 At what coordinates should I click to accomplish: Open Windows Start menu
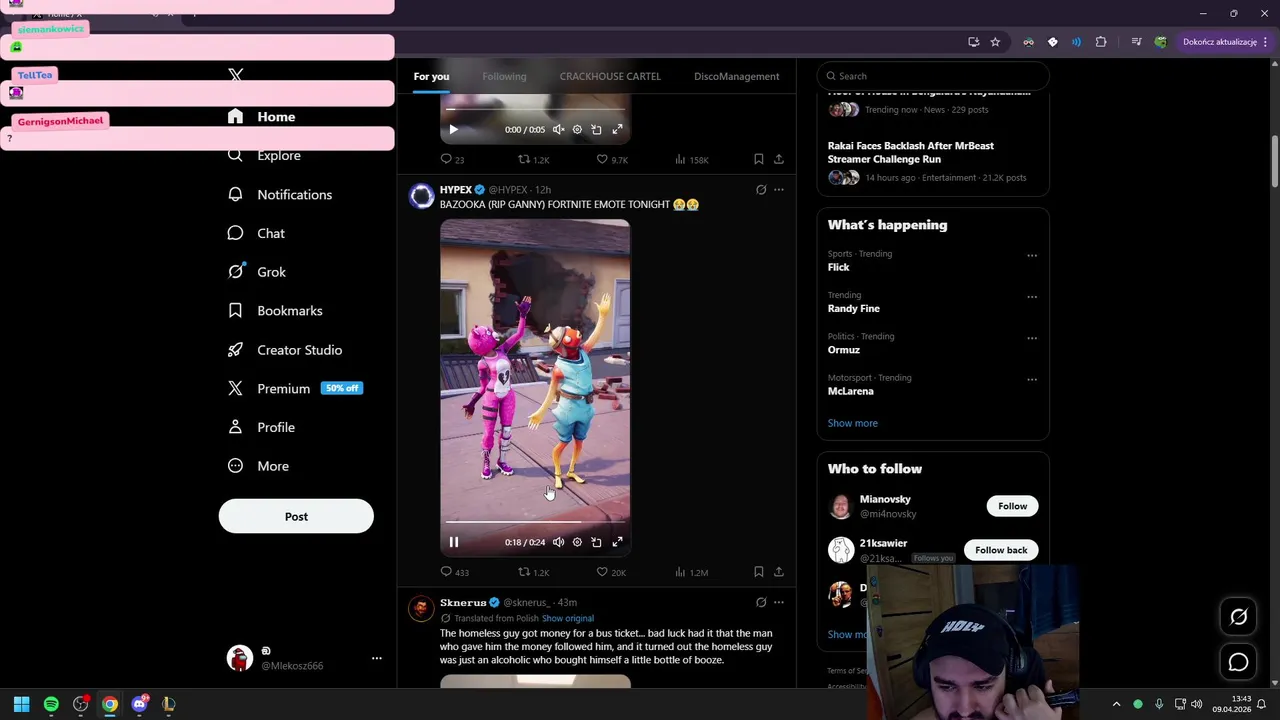[x=21, y=704]
